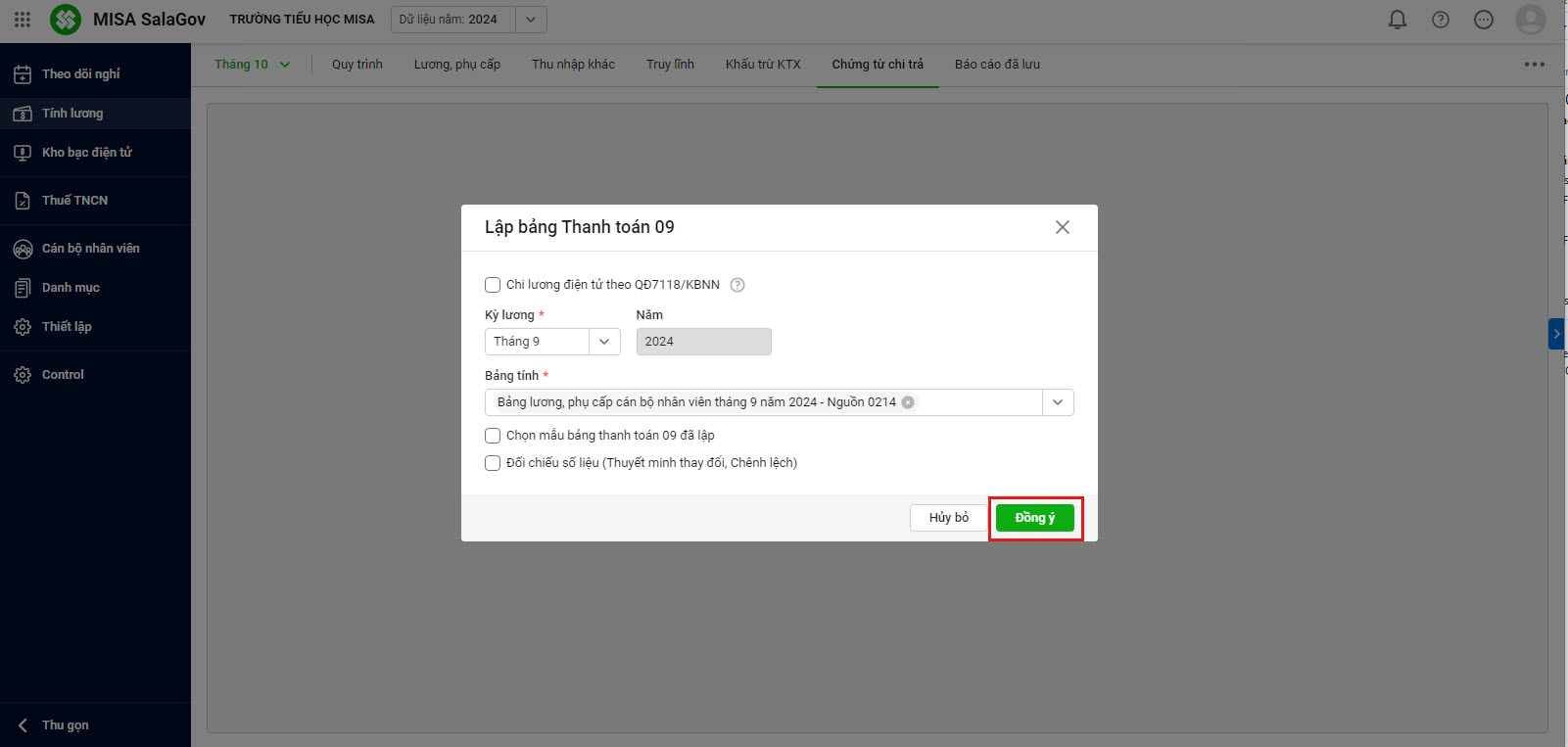Open the app launcher grid icon

click(23, 20)
